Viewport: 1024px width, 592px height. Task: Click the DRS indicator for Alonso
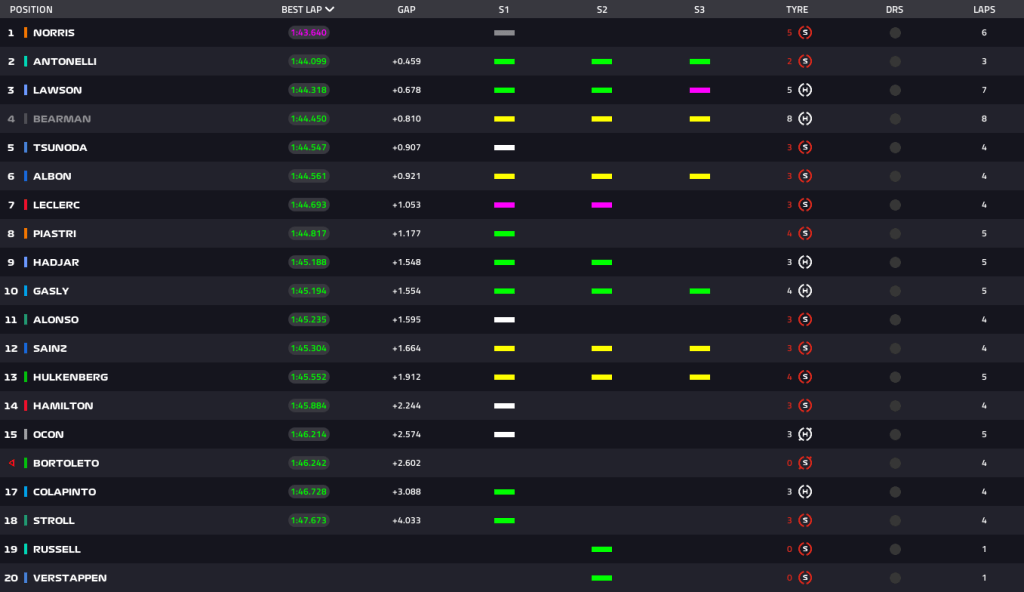(895, 320)
